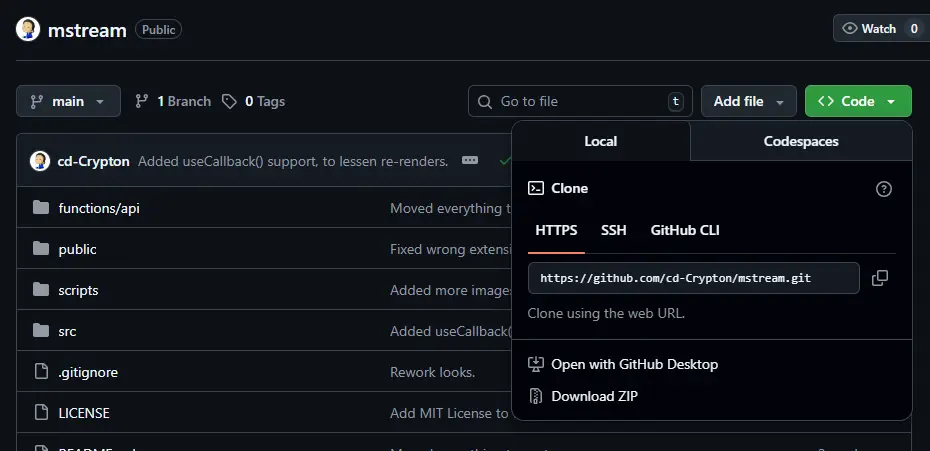Screen dimensions: 930x451
Task: Choose Download ZIP
Action: [582, 396]
